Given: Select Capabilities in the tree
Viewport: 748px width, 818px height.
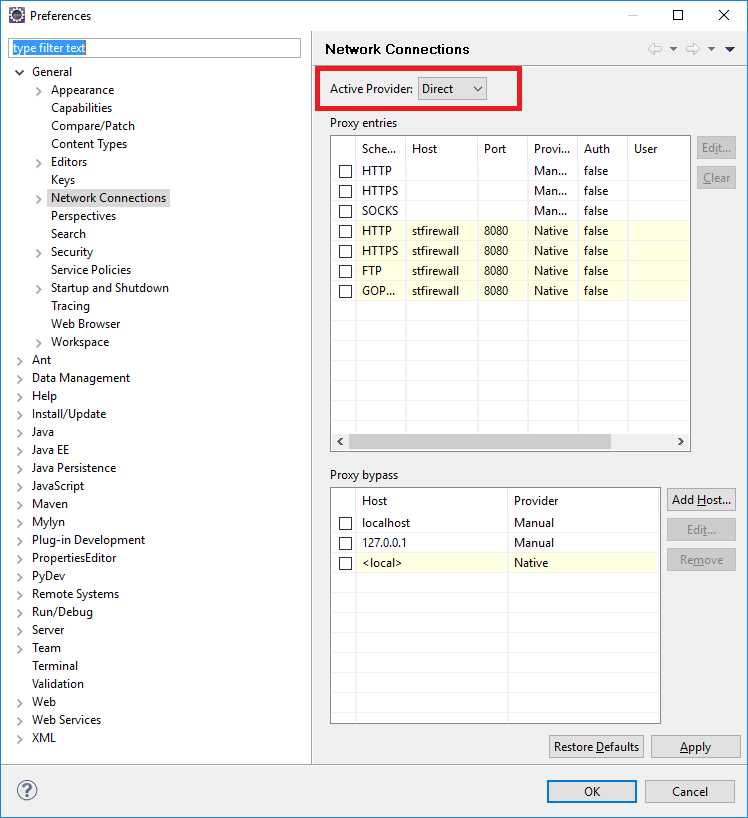Looking at the screenshot, I should pyautogui.click(x=81, y=108).
